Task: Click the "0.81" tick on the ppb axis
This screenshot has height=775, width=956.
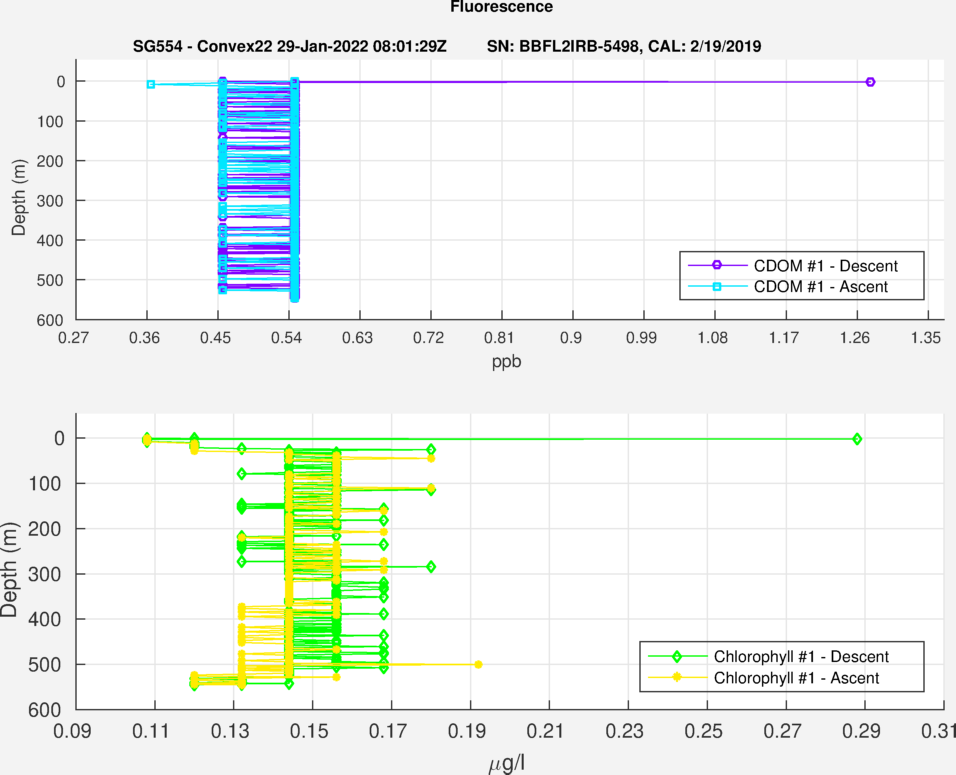Action: pos(499,338)
